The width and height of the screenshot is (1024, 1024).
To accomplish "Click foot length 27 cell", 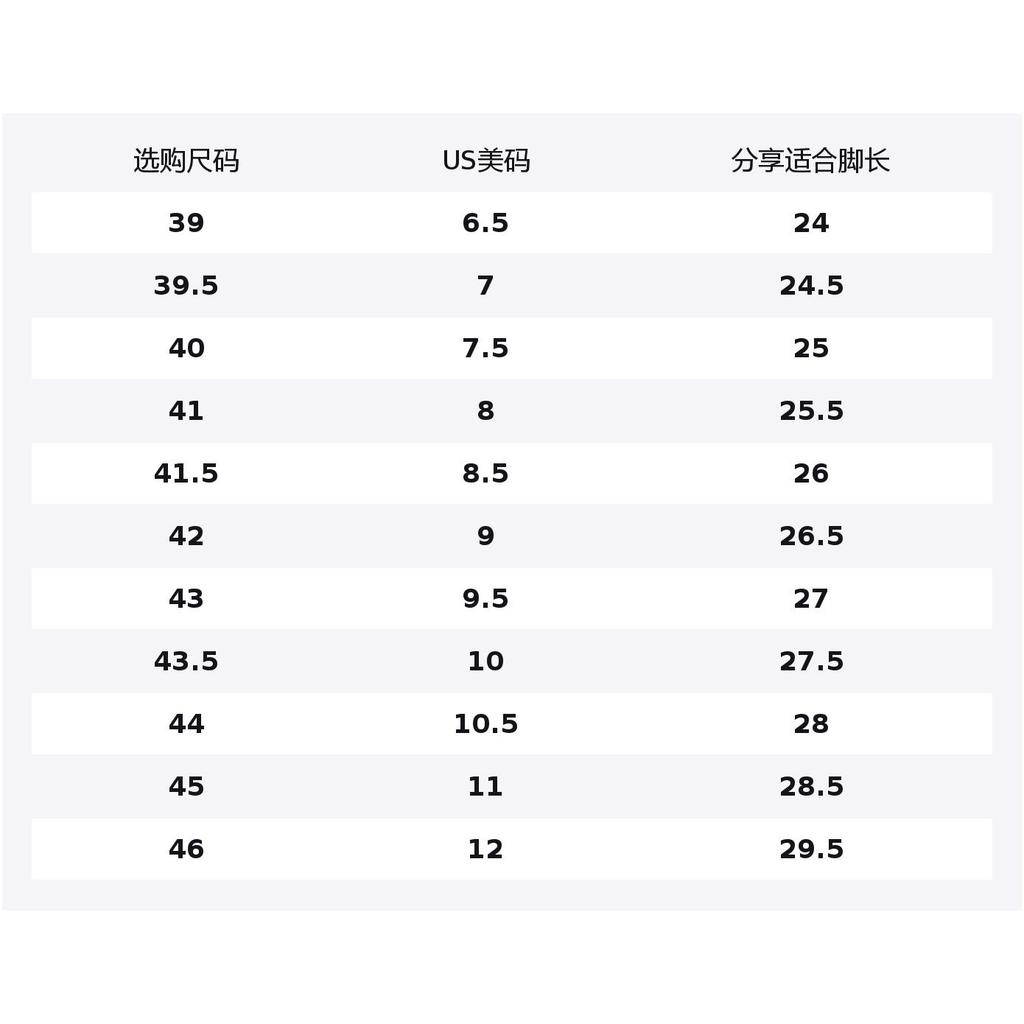I will point(811,599).
